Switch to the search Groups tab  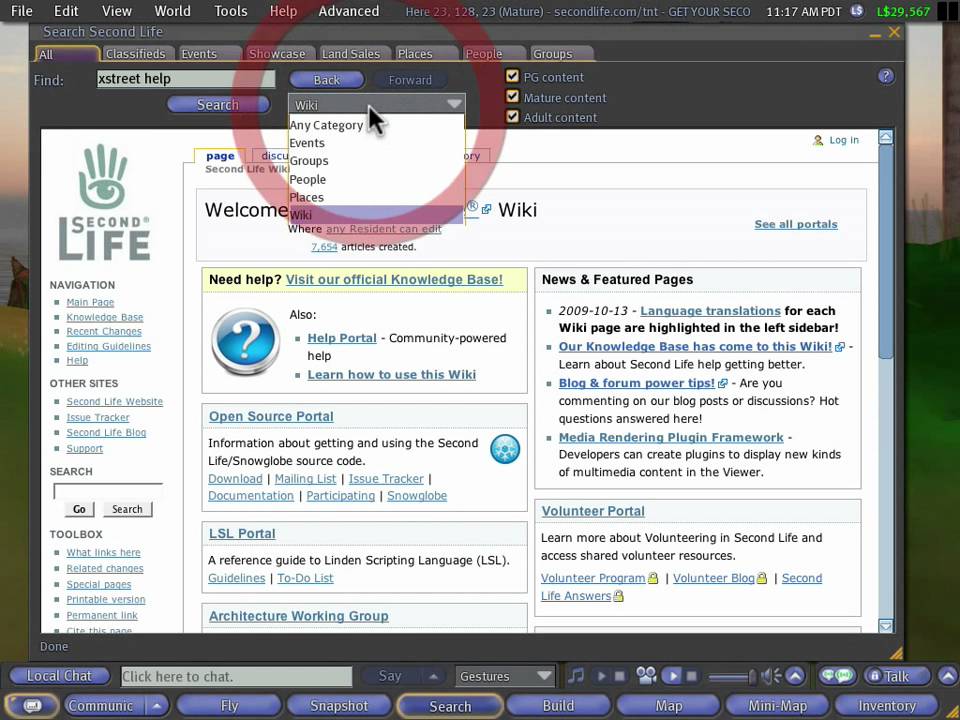click(560, 54)
